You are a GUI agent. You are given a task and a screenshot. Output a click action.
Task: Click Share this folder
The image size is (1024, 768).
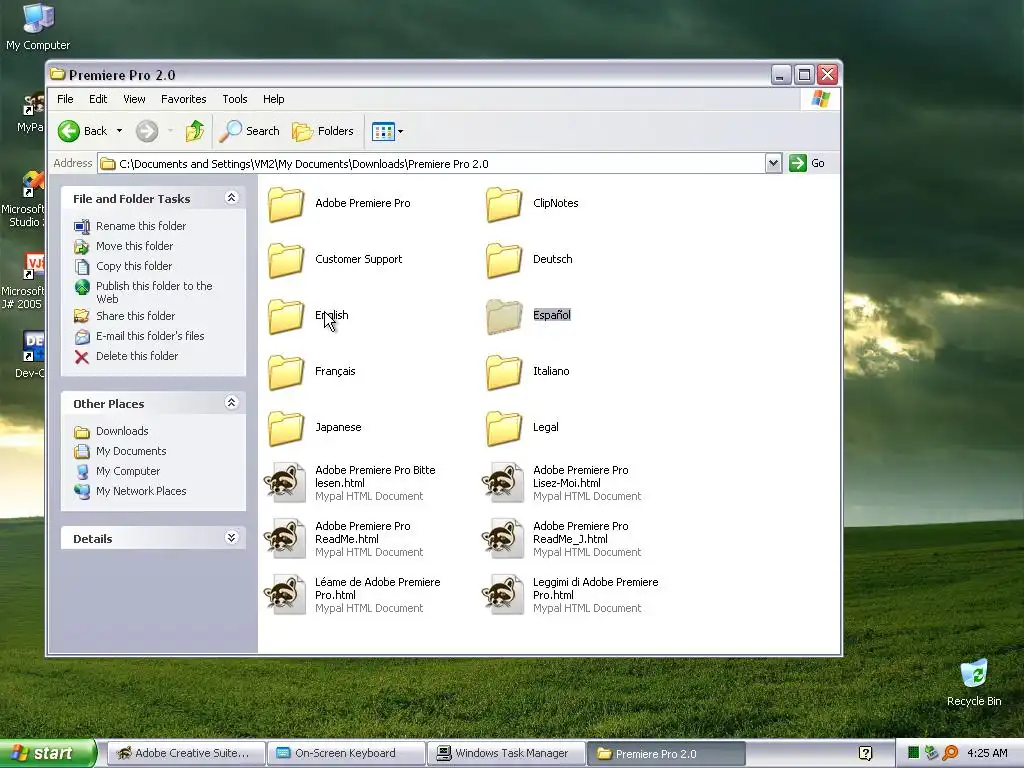(125, 316)
